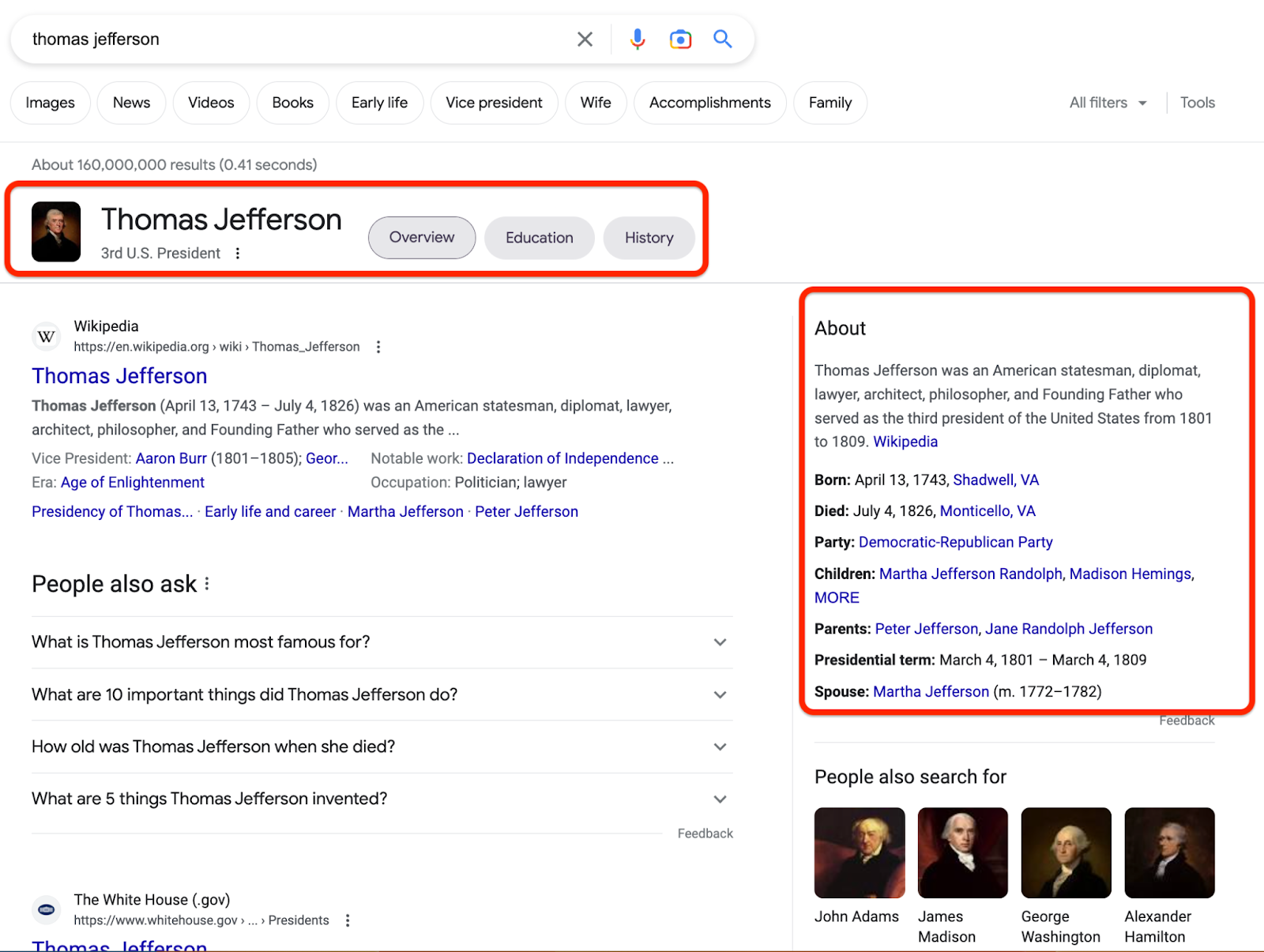Start voice search with the microphone icon
This screenshot has height=952, width=1264.
click(638, 40)
